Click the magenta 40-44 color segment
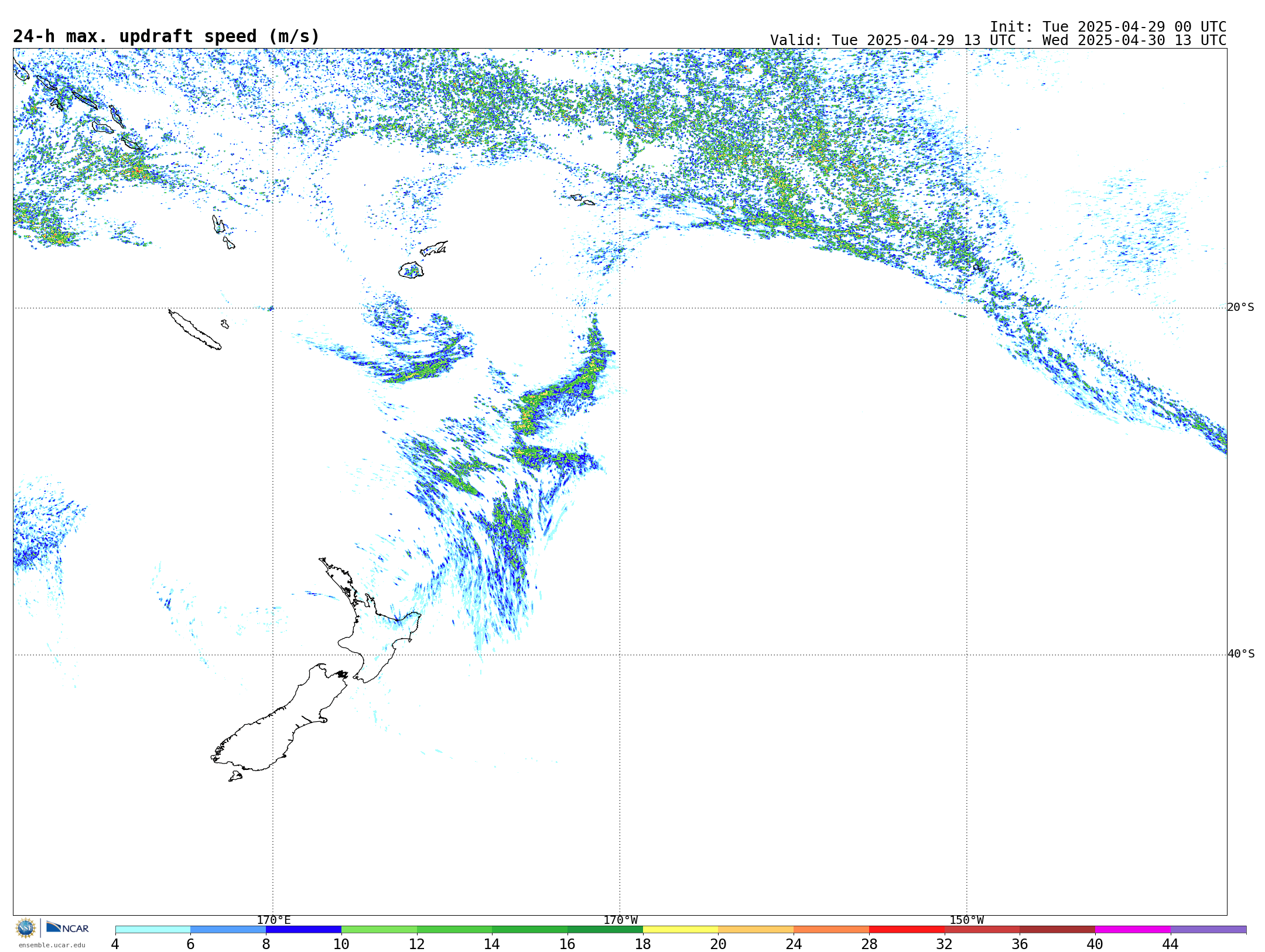The height and width of the screenshot is (952, 1265). coord(1133,929)
